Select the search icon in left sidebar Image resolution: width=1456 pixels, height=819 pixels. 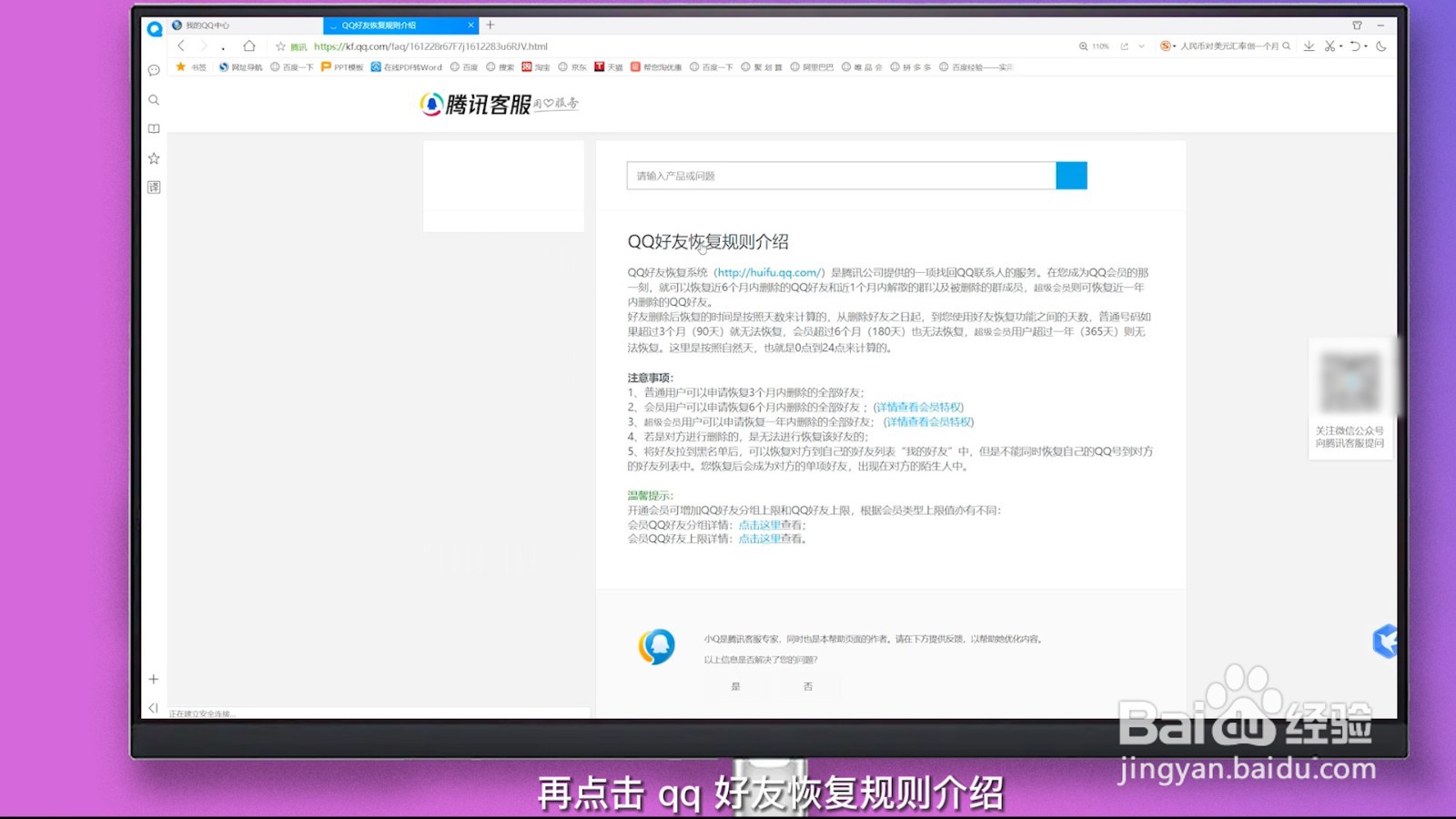click(154, 99)
